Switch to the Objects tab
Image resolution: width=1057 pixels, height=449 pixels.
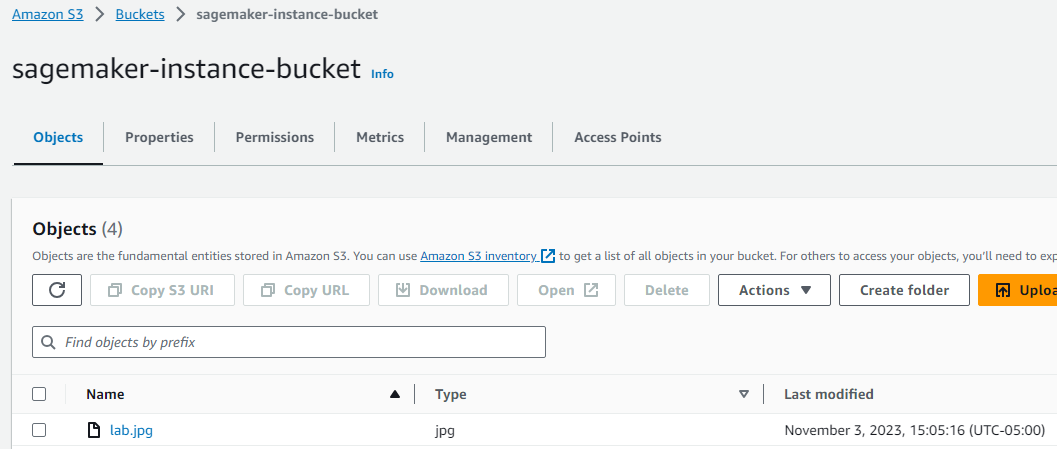coord(58,138)
